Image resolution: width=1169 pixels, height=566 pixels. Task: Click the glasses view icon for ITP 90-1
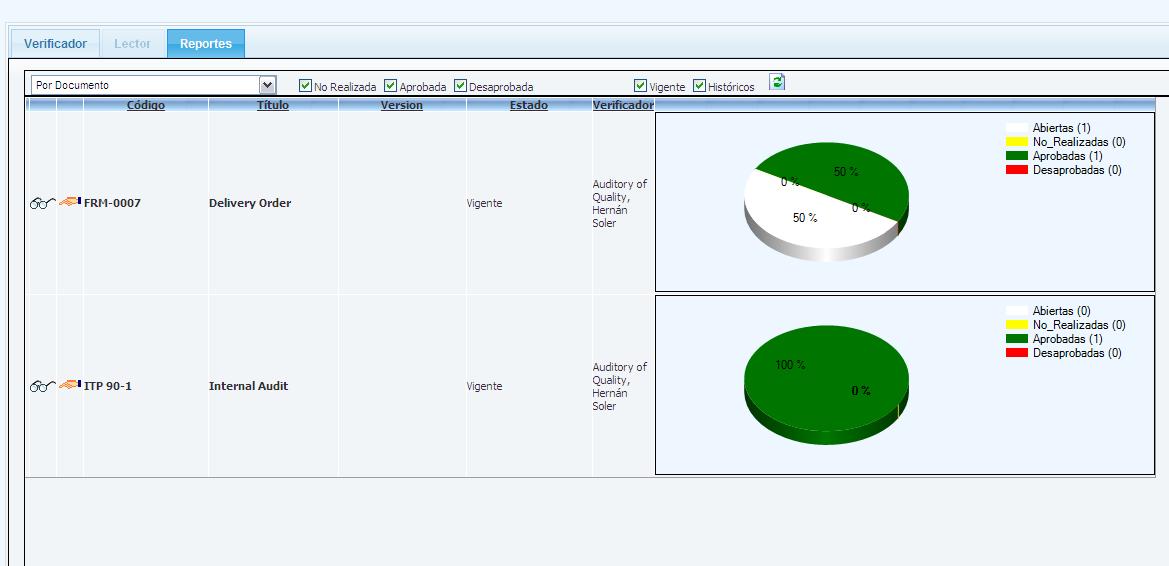tap(42, 386)
